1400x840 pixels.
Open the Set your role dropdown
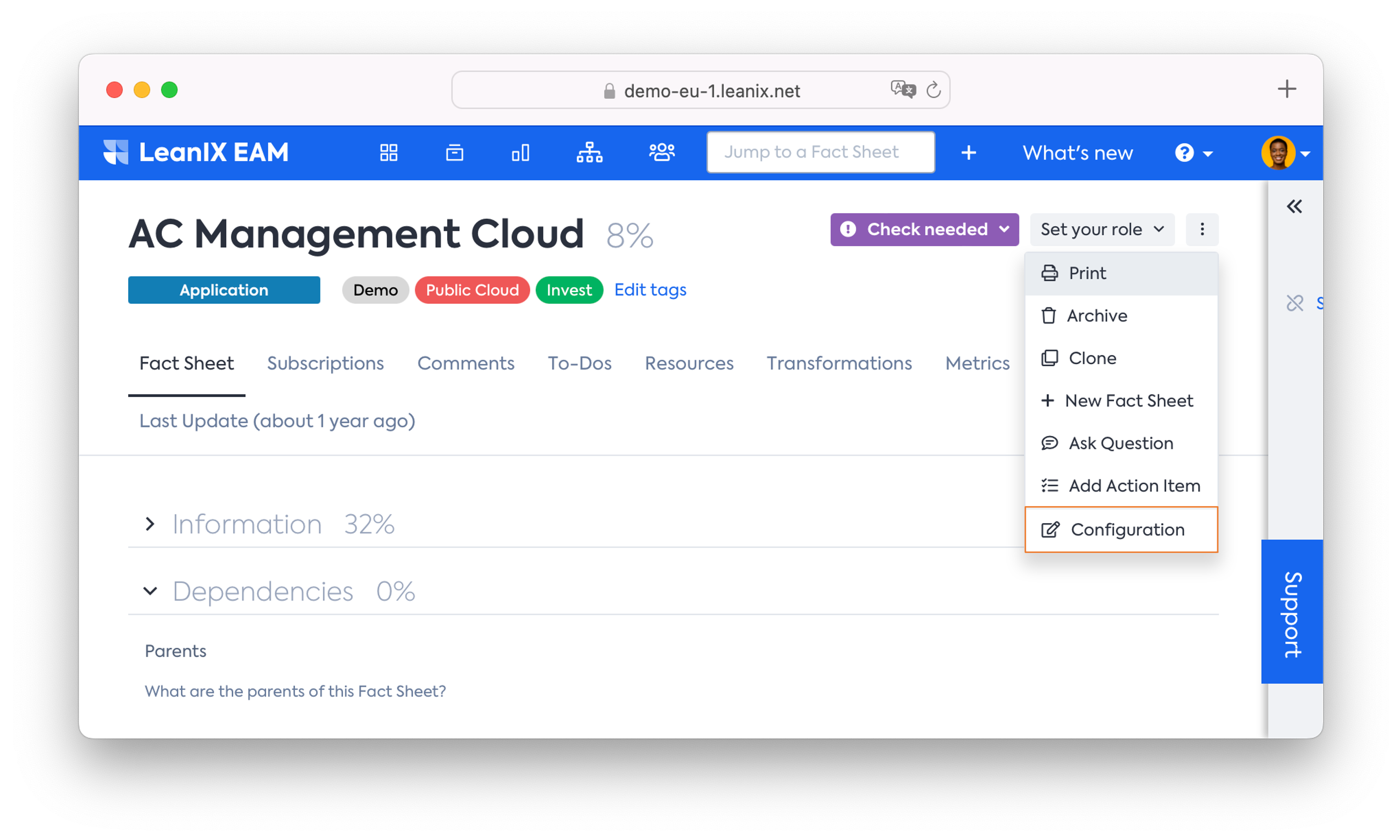click(x=1101, y=229)
